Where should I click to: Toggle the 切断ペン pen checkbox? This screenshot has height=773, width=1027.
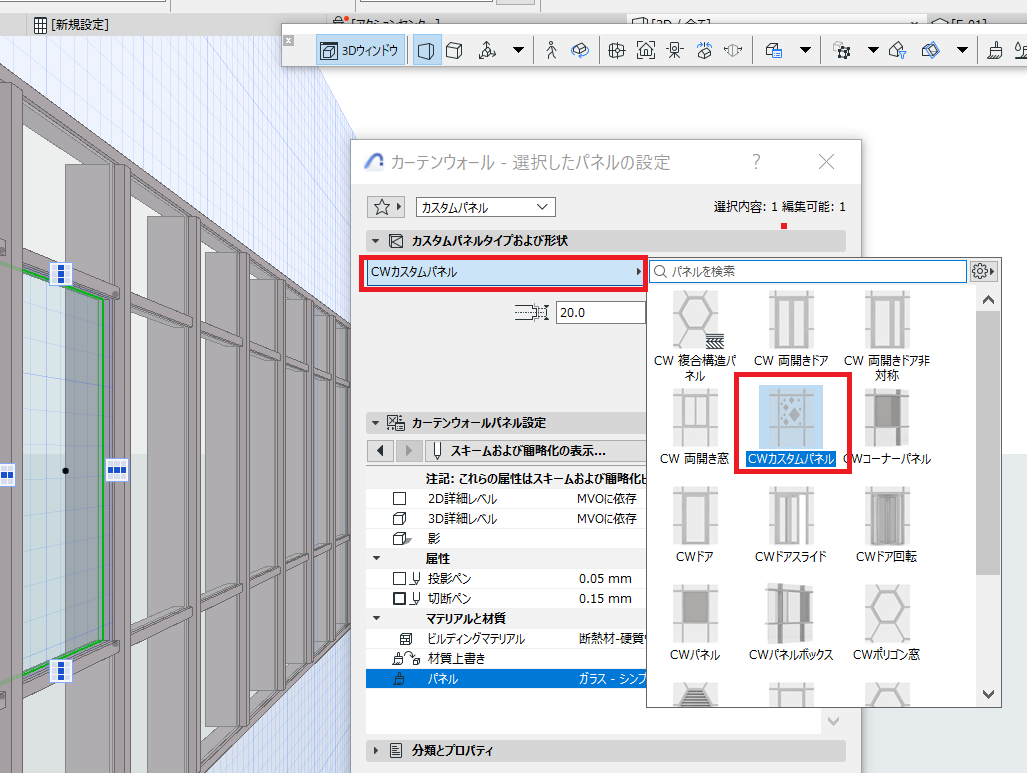click(400, 598)
